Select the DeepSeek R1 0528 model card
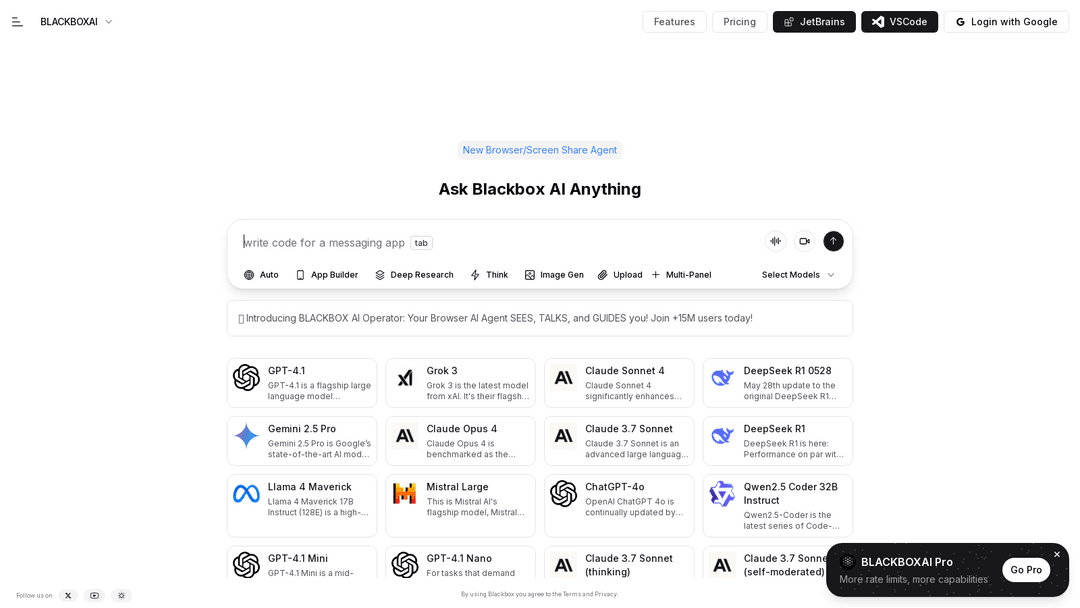This screenshot has width=1080, height=608. [778, 383]
